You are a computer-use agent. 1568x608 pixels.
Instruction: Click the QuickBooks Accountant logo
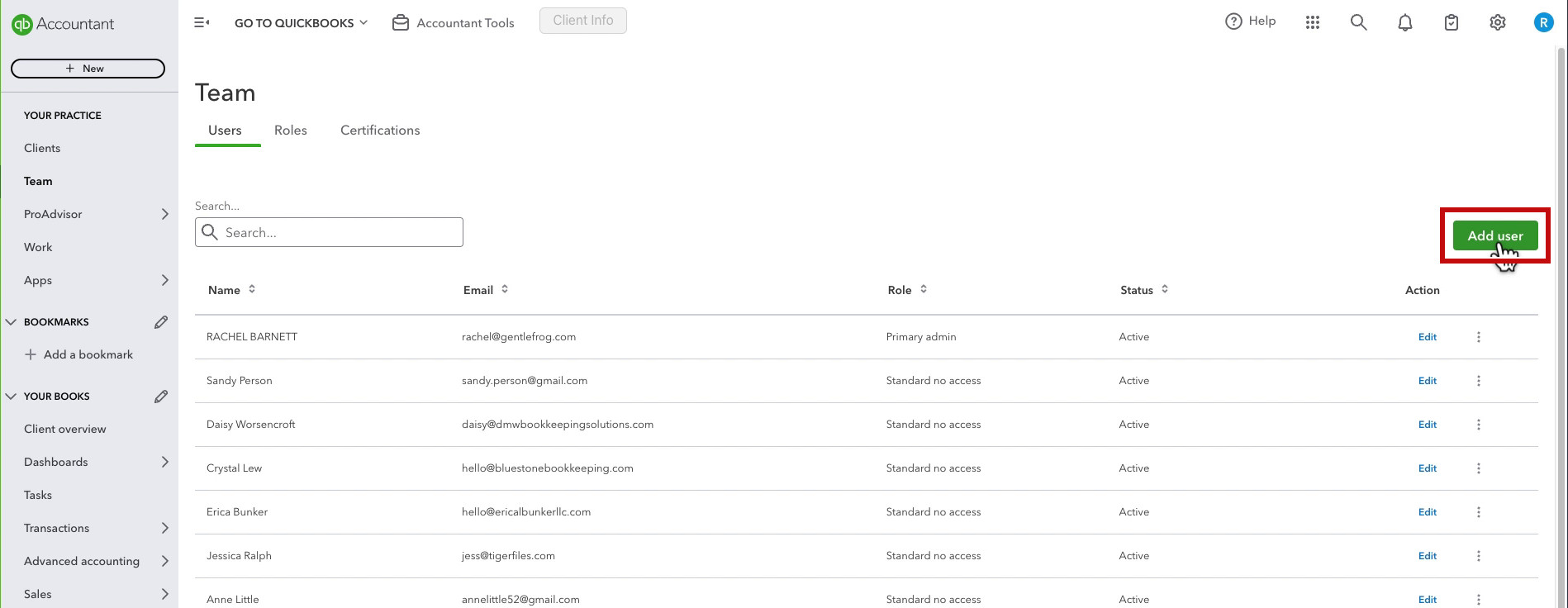[x=63, y=24]
